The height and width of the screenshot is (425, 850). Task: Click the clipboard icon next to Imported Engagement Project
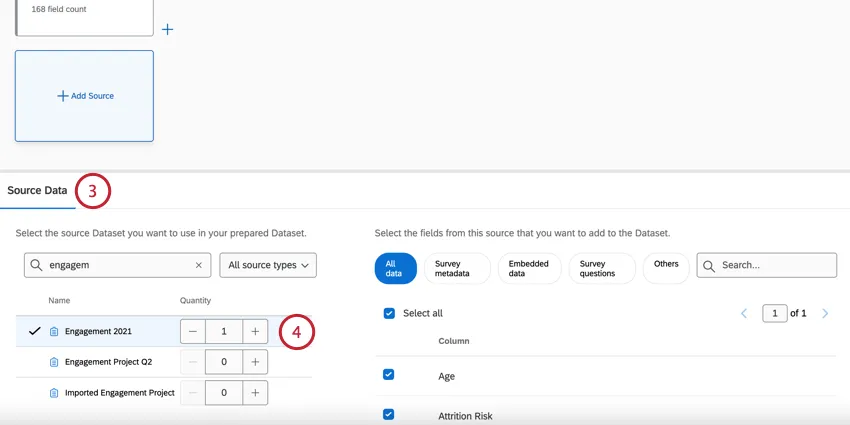tap(54, 392)
